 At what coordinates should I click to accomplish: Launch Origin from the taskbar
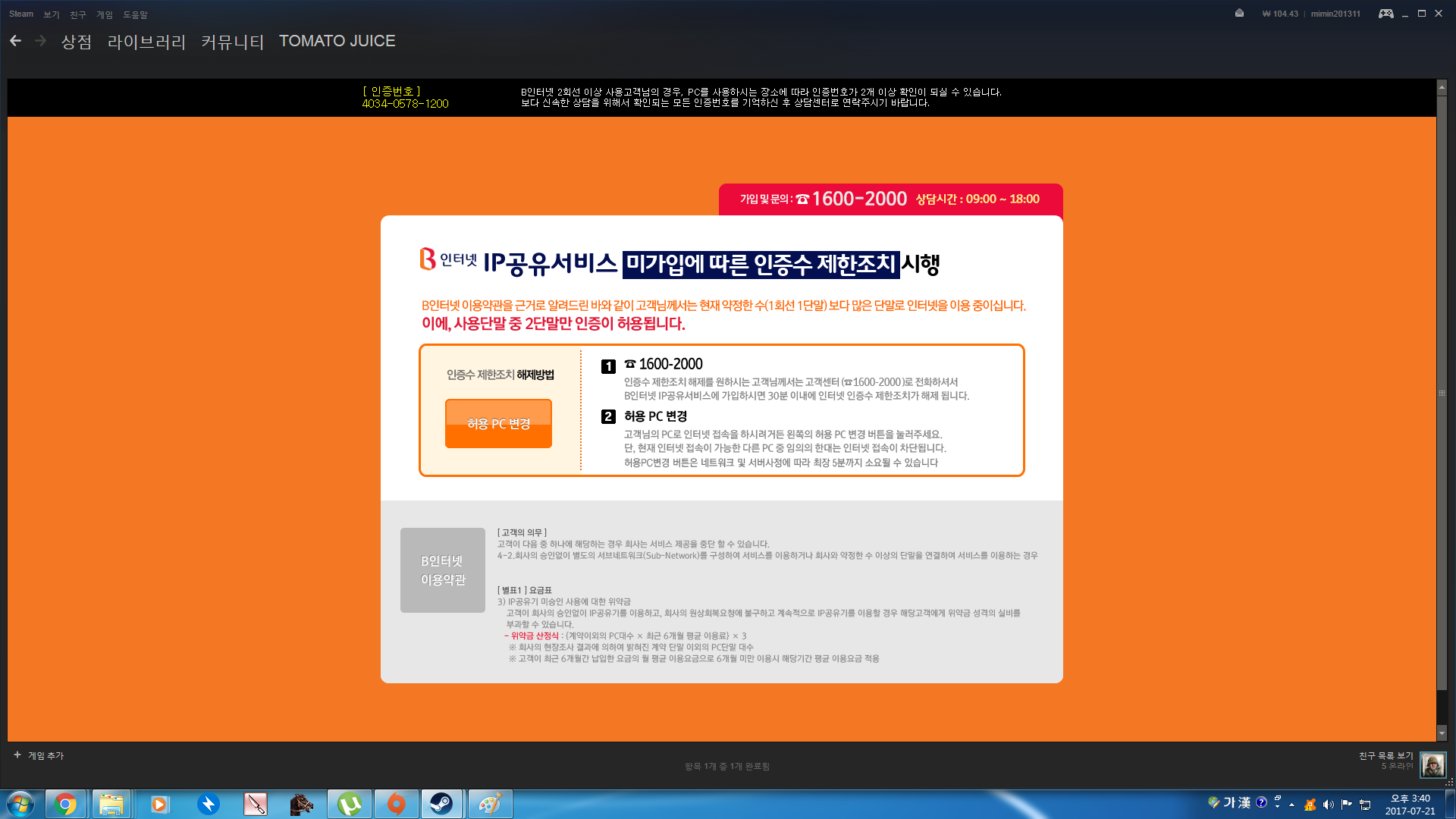396,804
